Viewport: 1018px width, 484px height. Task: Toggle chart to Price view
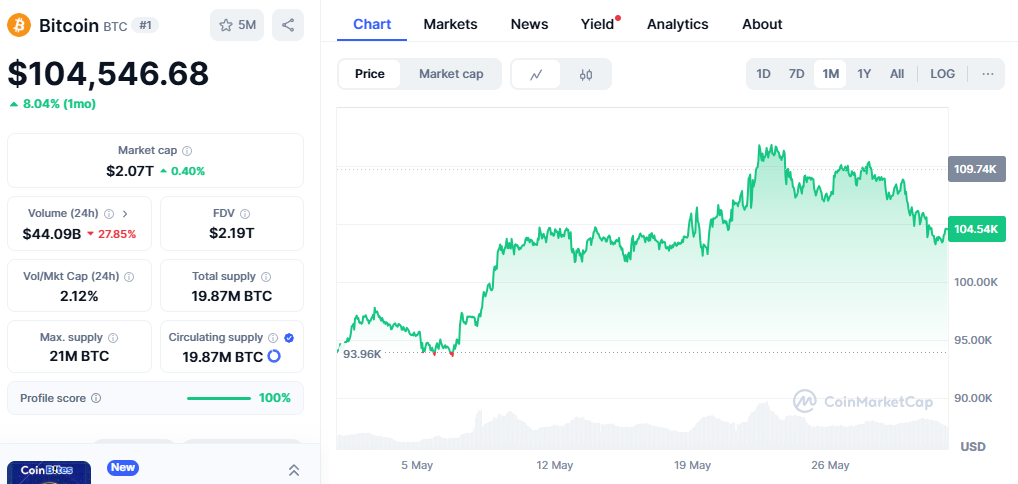pos(370,74)
